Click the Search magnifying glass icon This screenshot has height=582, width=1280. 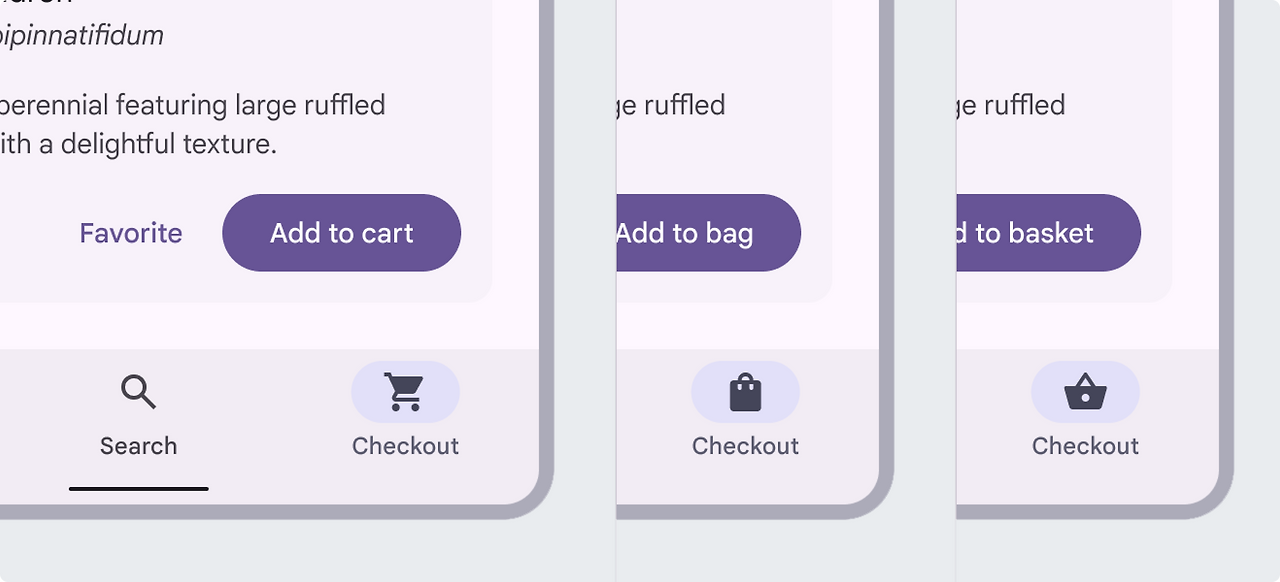139,392
